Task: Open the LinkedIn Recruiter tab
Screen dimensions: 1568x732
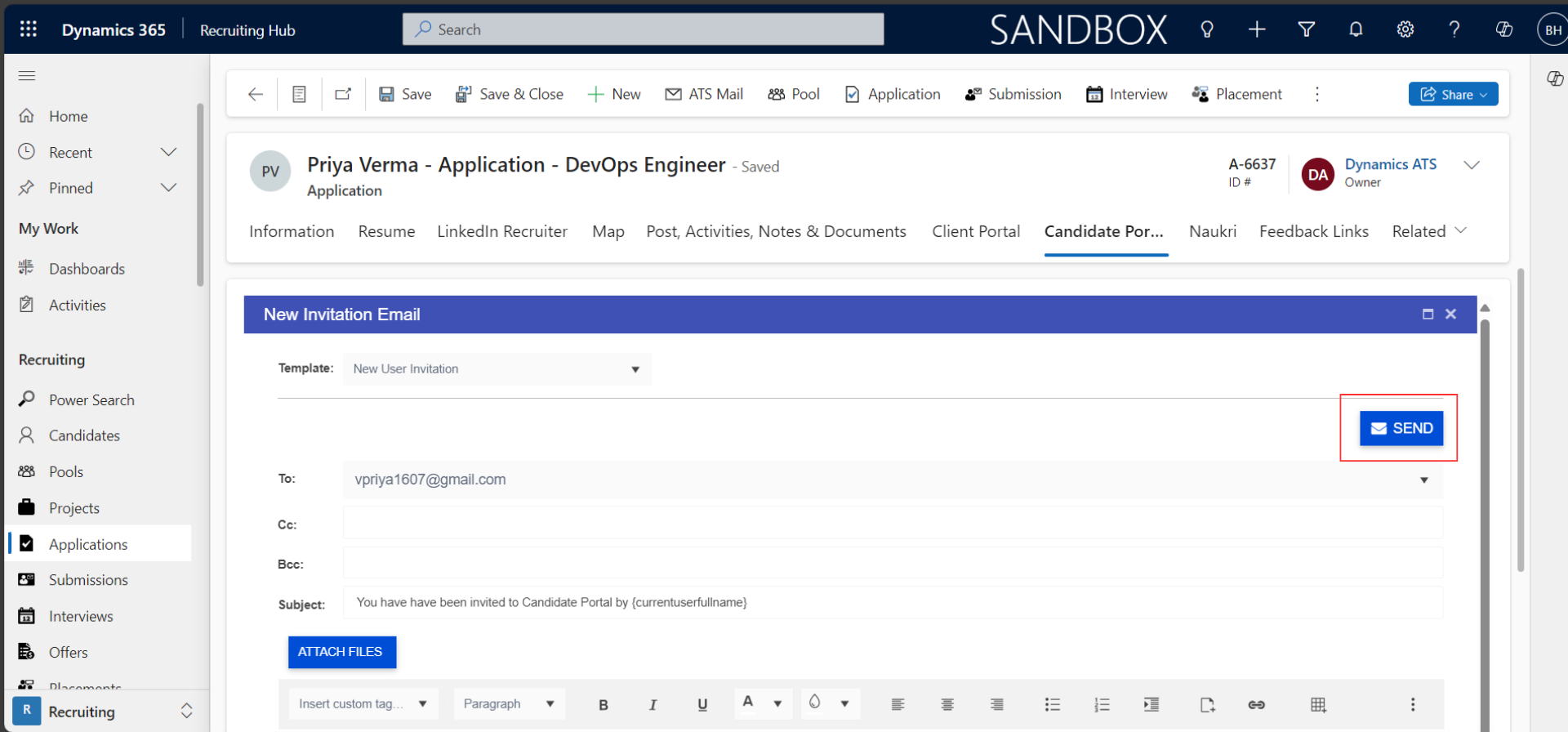Action: (x=502, y=231)
